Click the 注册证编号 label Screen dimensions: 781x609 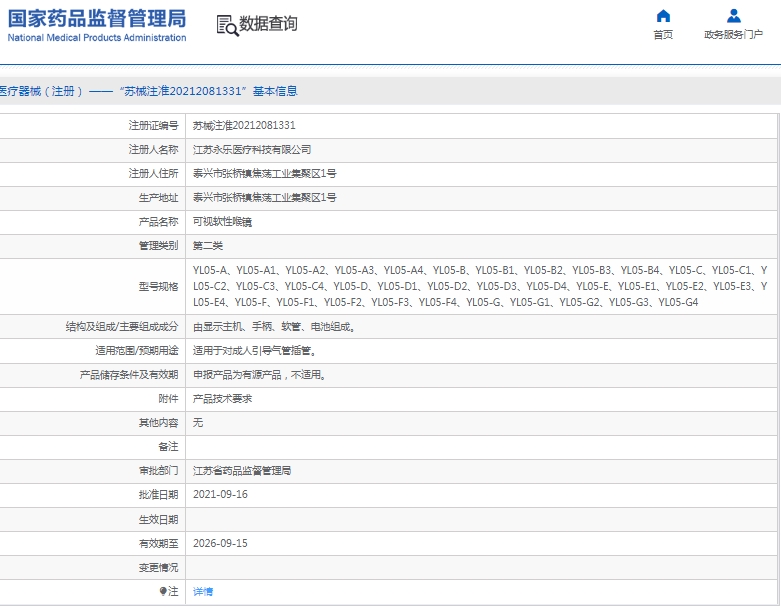[x=153, y=125]
